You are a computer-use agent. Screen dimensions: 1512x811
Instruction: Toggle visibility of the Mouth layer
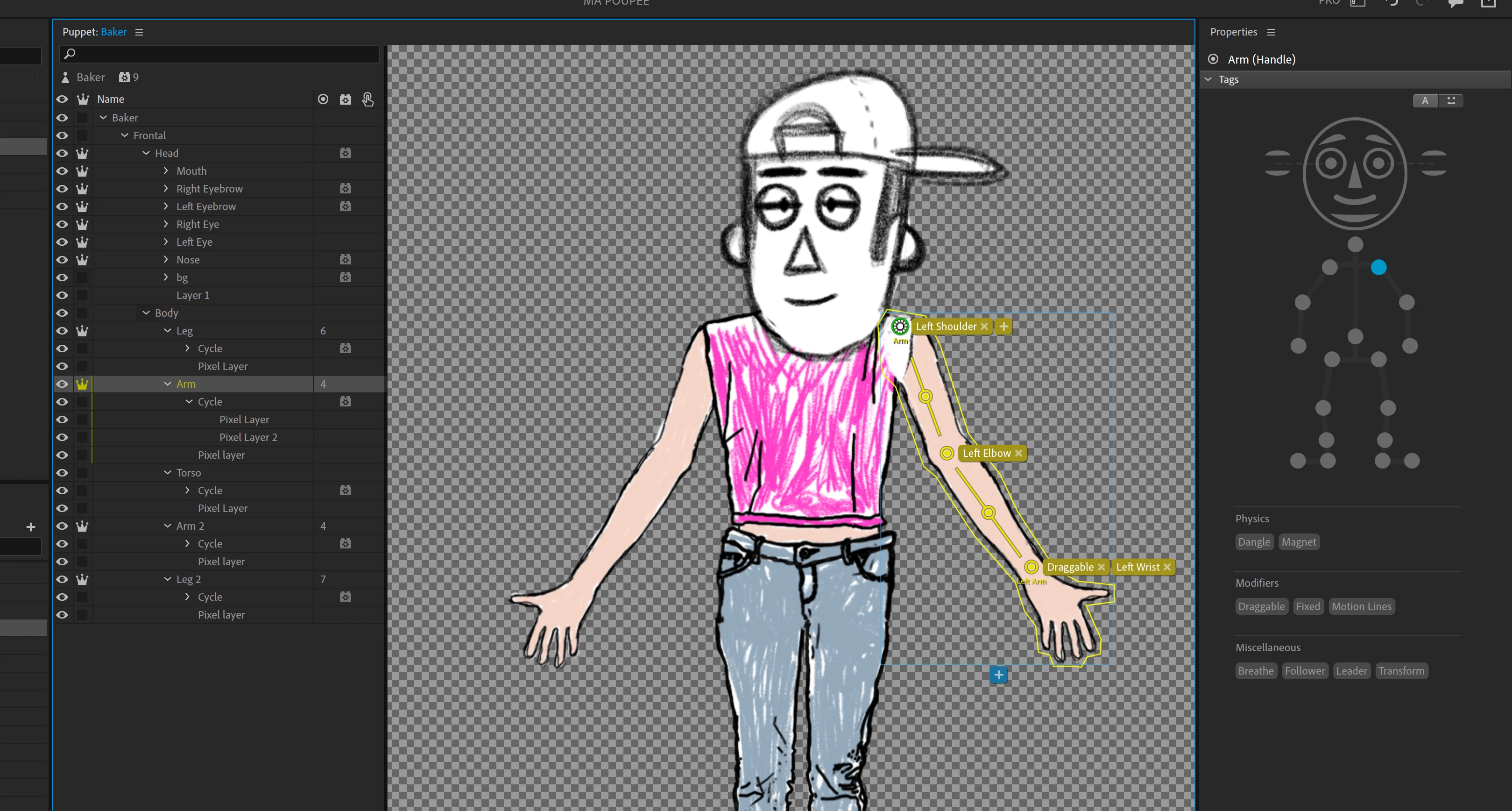pyautogui.click(x=62, y=171)
